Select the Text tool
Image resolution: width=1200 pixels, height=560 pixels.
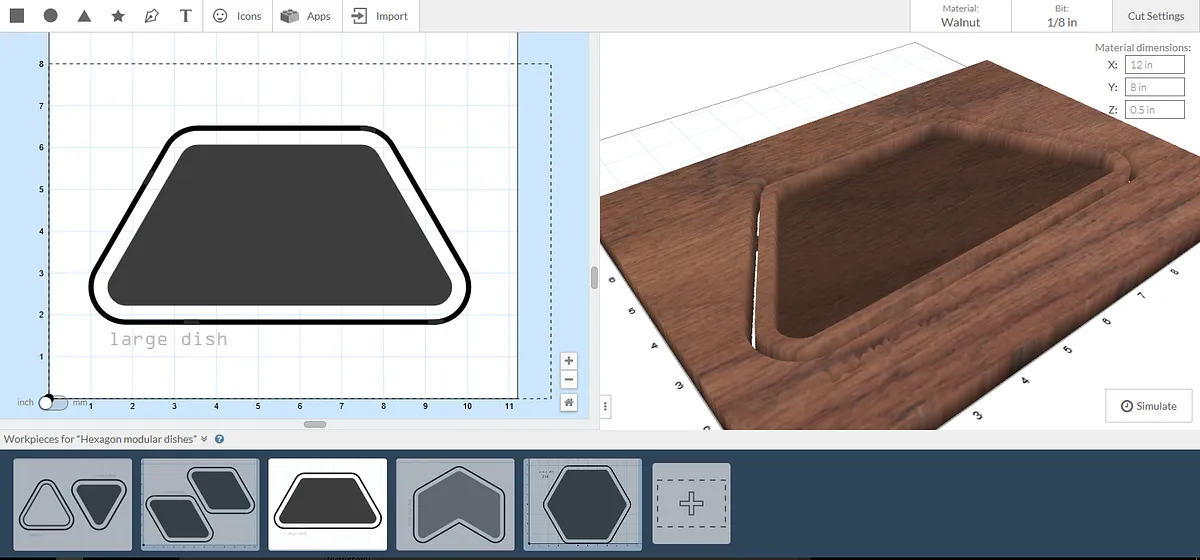[x=185, y=16]
